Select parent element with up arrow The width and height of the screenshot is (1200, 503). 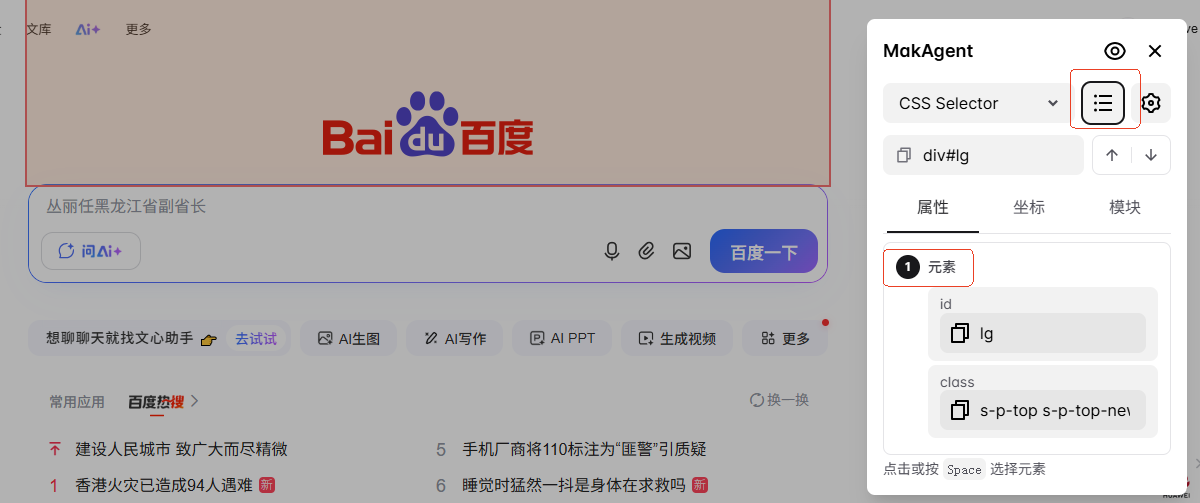pos(1112,155)
